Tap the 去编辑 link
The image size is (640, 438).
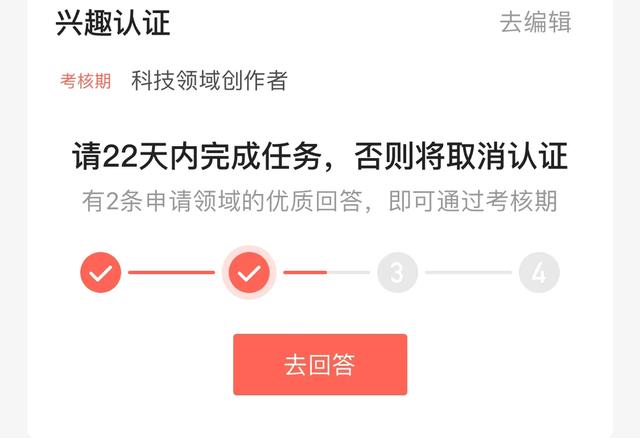(536, 22)
